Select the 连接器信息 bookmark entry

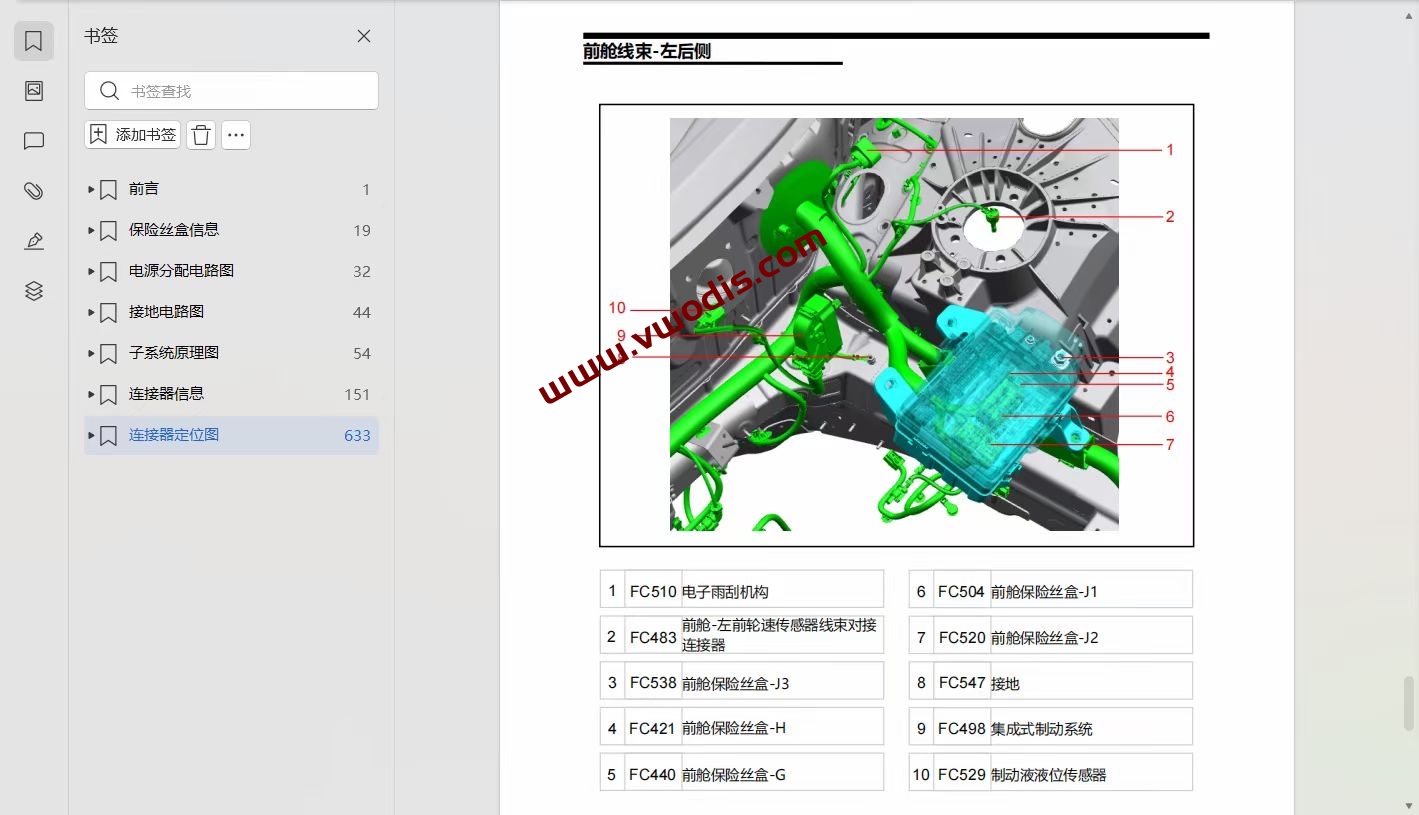(x=168, y=394)
